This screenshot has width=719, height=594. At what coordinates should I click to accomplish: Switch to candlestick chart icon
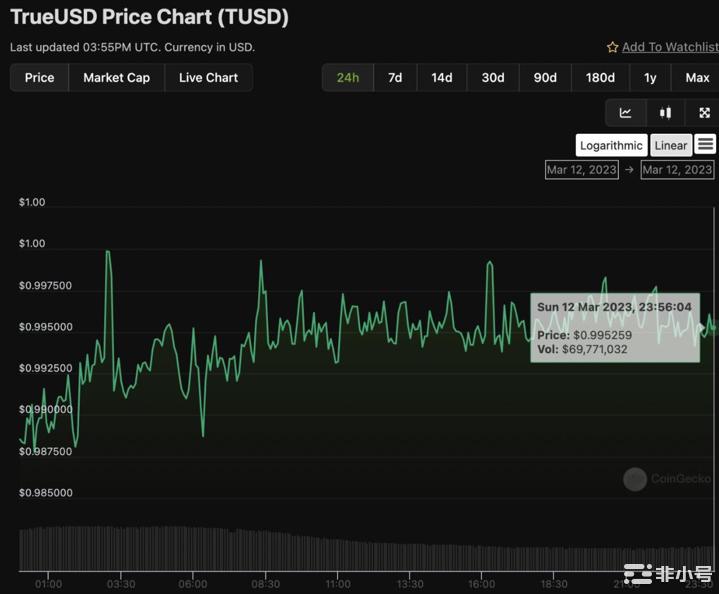pos(665,113)
